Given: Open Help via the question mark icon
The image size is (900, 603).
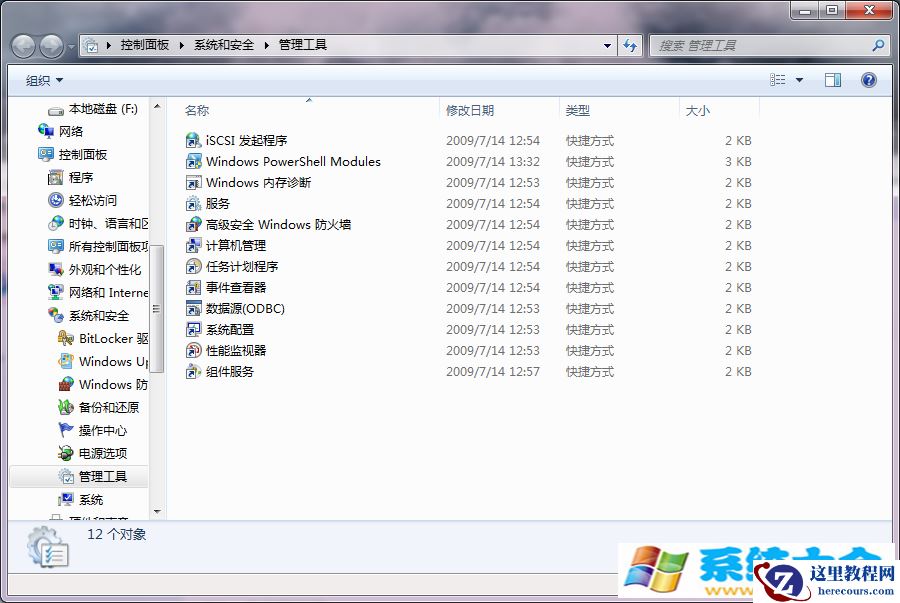Looking at the screenshot, I should (868, 79).
